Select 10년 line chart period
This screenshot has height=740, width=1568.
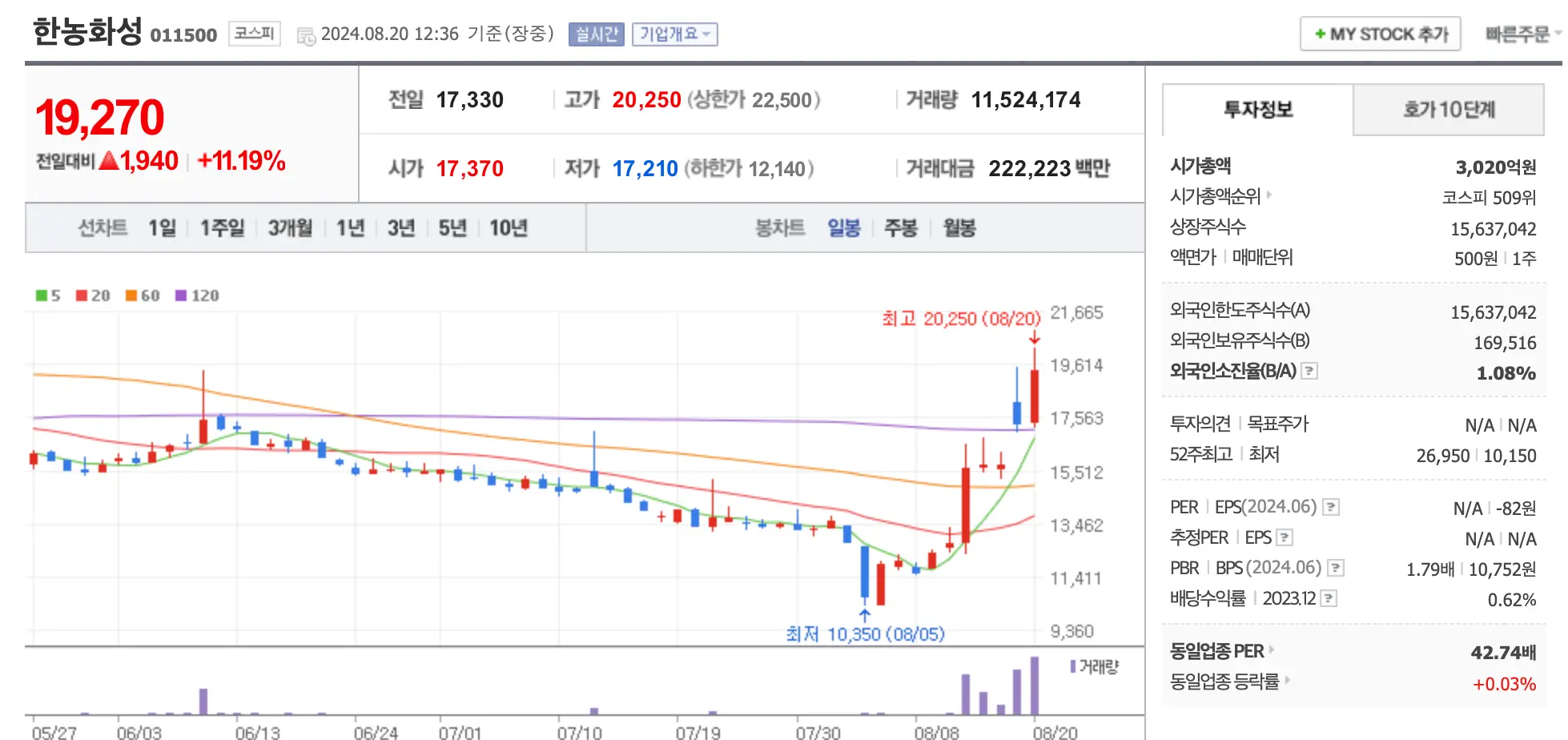tap(509, 228)
